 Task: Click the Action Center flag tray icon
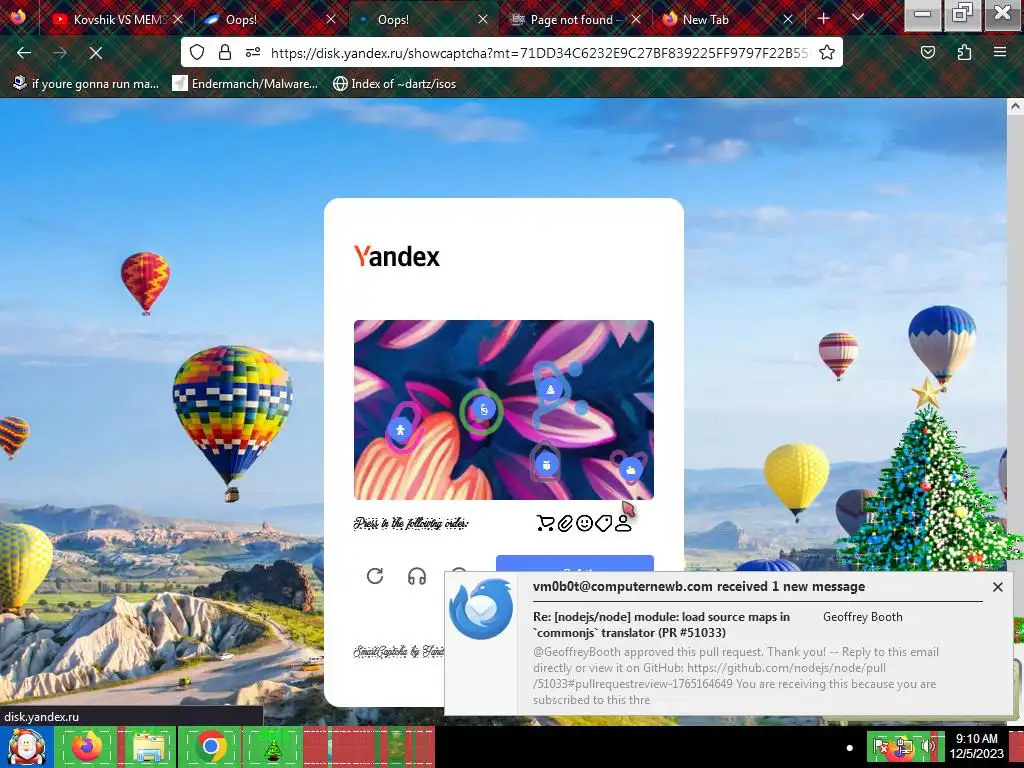coord(880,746)
